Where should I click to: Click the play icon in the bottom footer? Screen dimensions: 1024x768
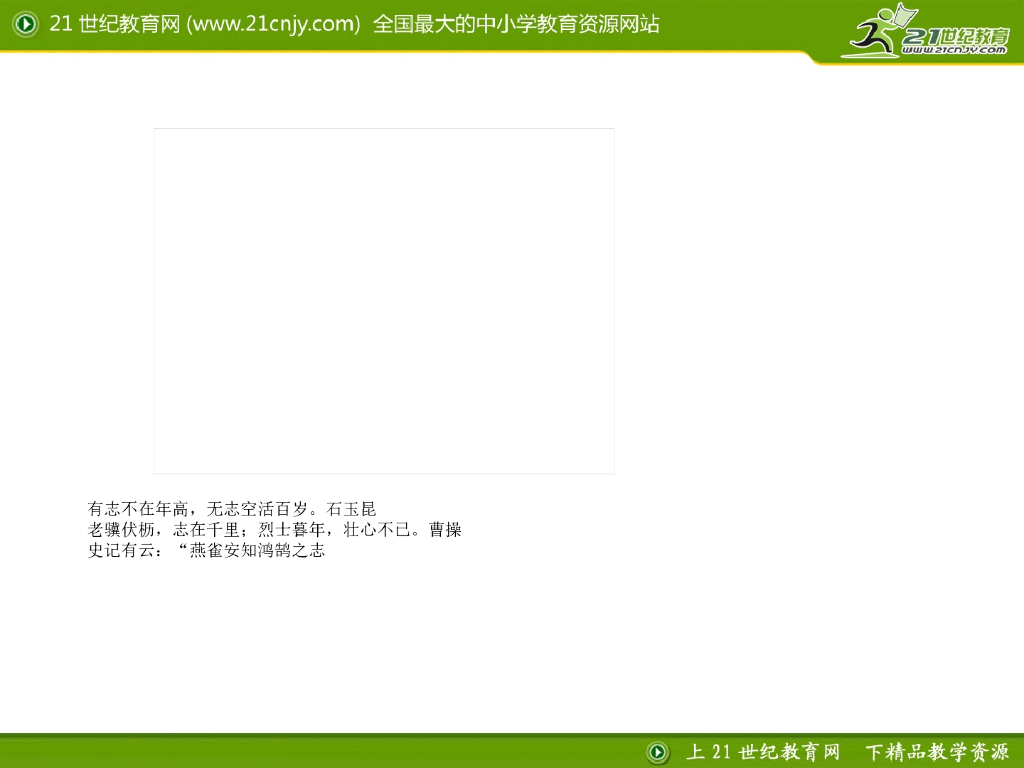pos(658,752)
